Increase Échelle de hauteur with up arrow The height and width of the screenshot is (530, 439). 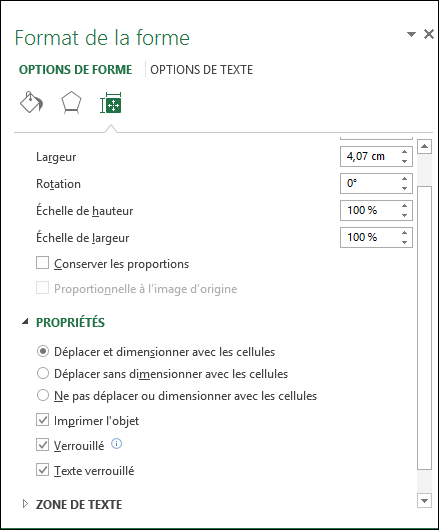coord(405,206)
